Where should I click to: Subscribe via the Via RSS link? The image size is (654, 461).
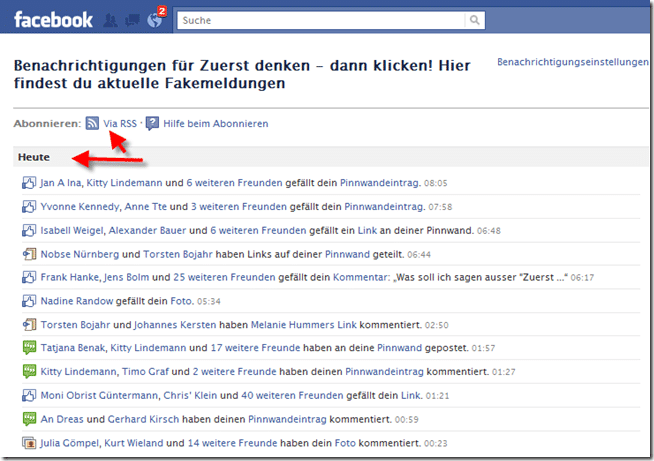120,123
